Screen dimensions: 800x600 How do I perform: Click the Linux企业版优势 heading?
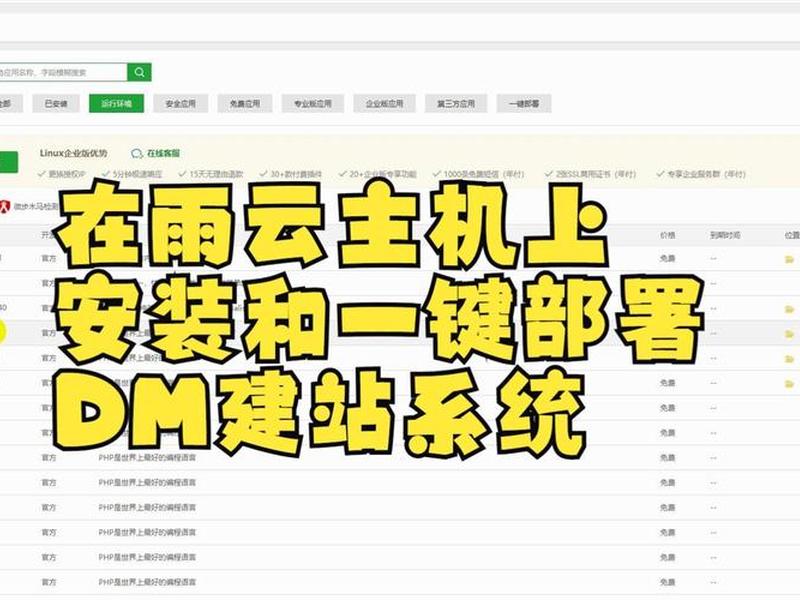73,153
